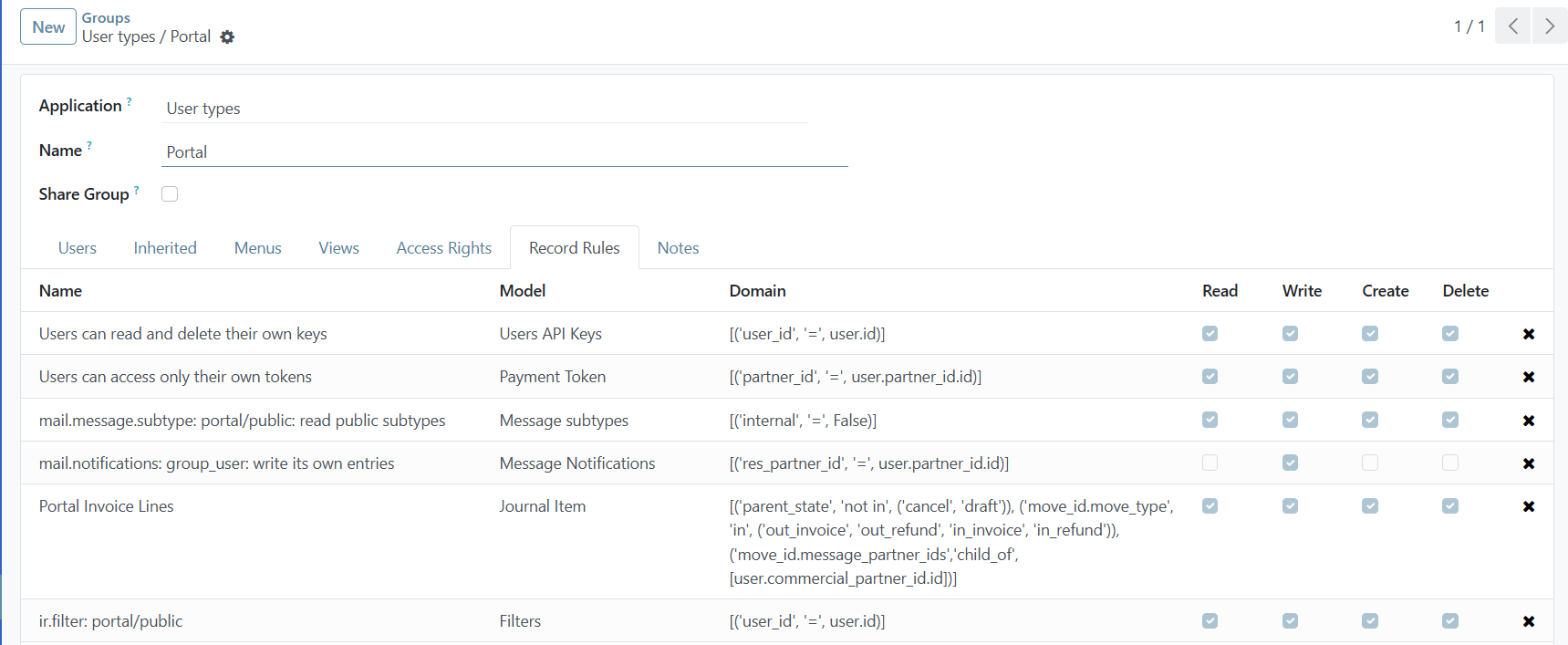
Task: Remove the Portal Invoice Lines rule
Action: [x=1528, y=506]
